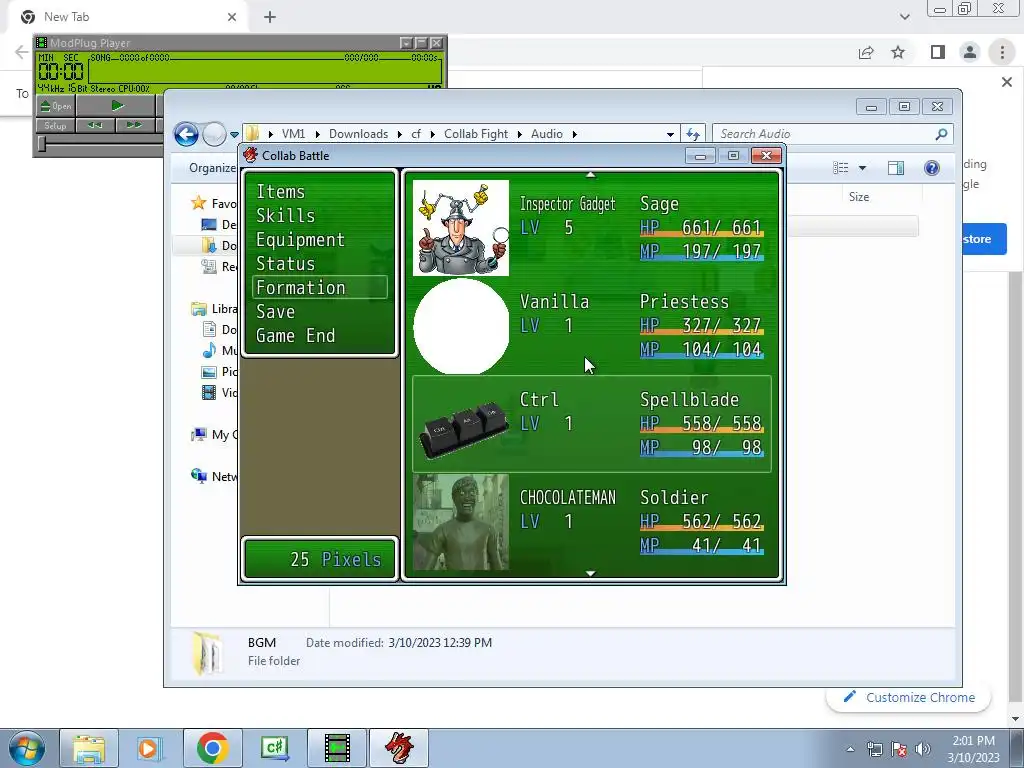Viewport: 1024px width, 768px height.
Task: Click the Audio breadcrumb
Action: (547, 134)
